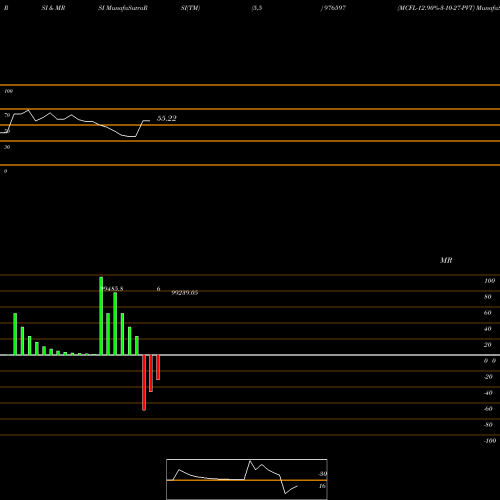Click the RSI axis label 70

[x=7, y=115]
